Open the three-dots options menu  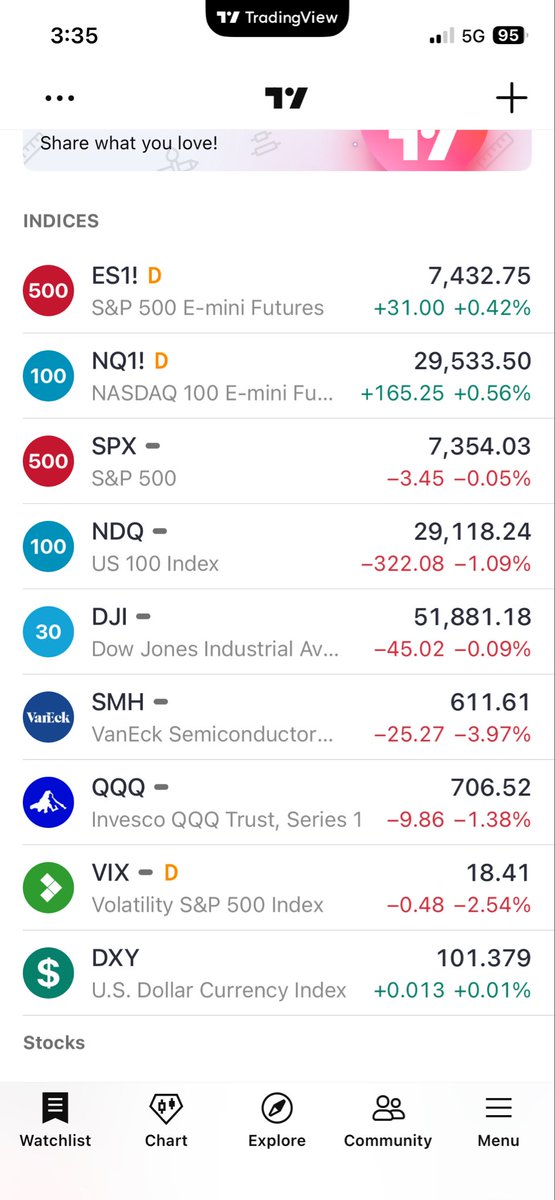click(x=60, y=98)
